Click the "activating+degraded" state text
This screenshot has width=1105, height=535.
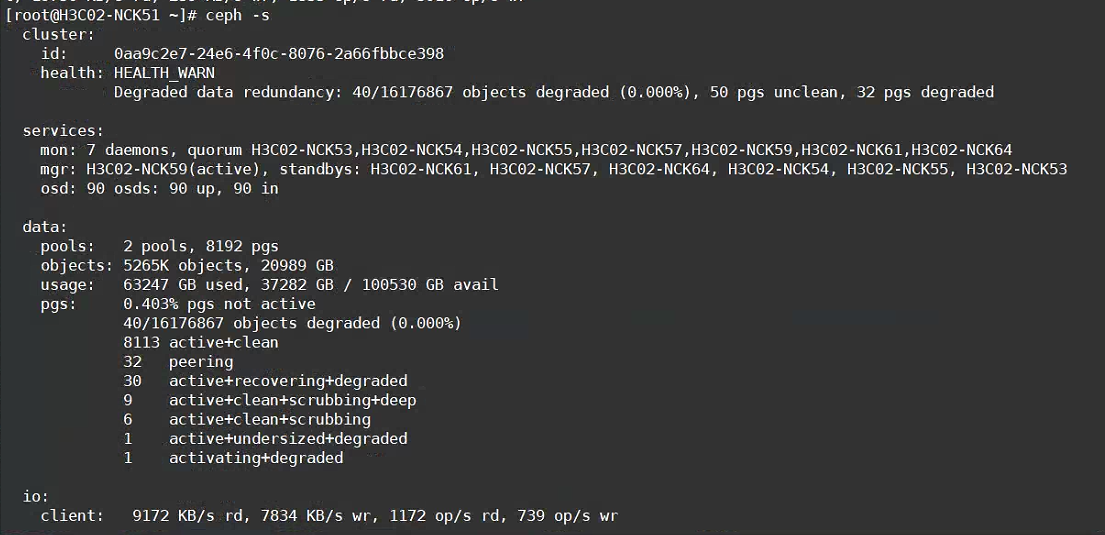(x=256, y=458)
